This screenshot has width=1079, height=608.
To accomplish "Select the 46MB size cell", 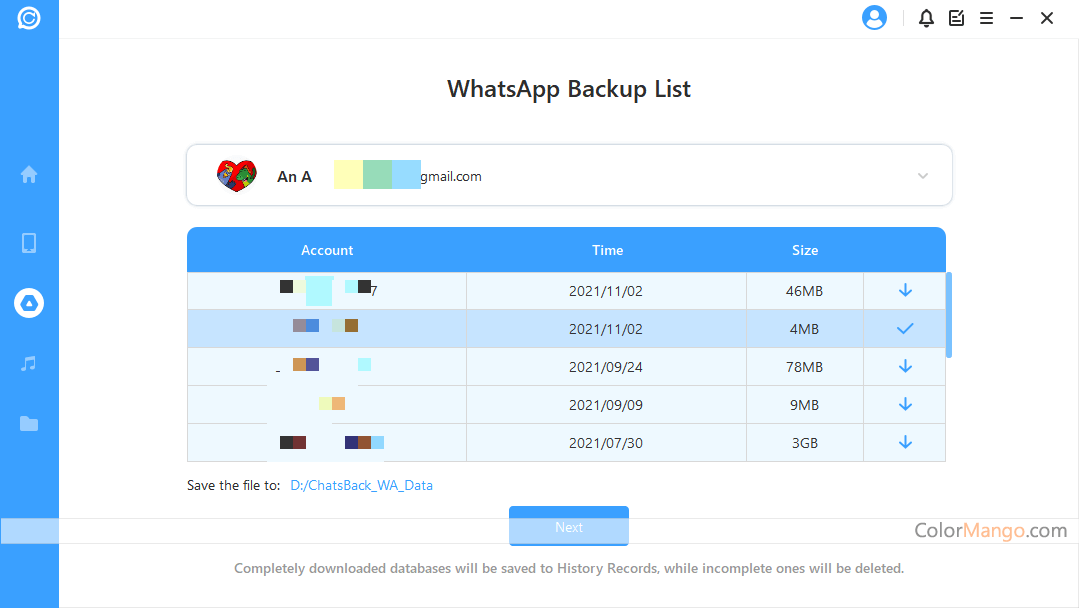I will tap(804, 291).
